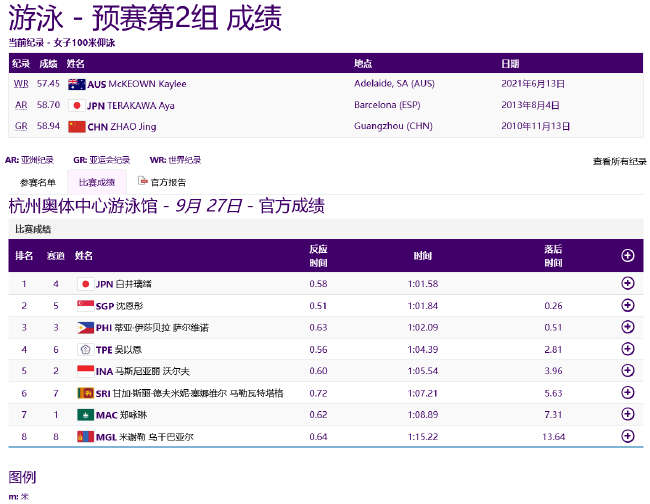Select location Adelaide, SA (AUS)
This screenshot has height=504, width=650.
click(394, 84)
